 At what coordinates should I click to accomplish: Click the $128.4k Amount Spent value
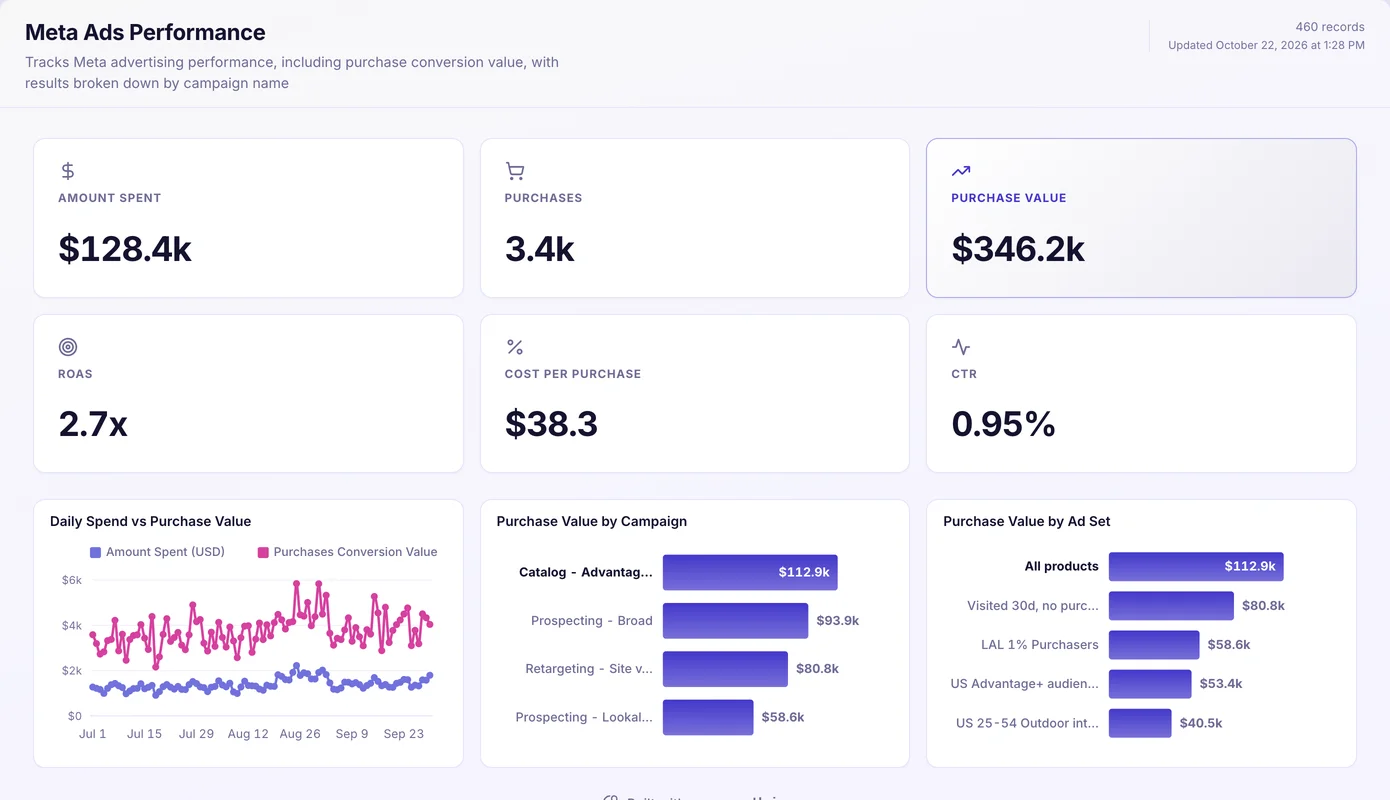coord(125,249)
